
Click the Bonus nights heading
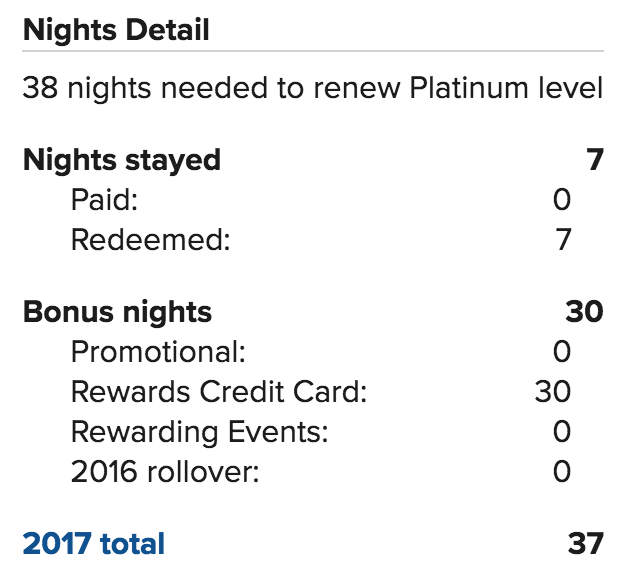point(117,313)
